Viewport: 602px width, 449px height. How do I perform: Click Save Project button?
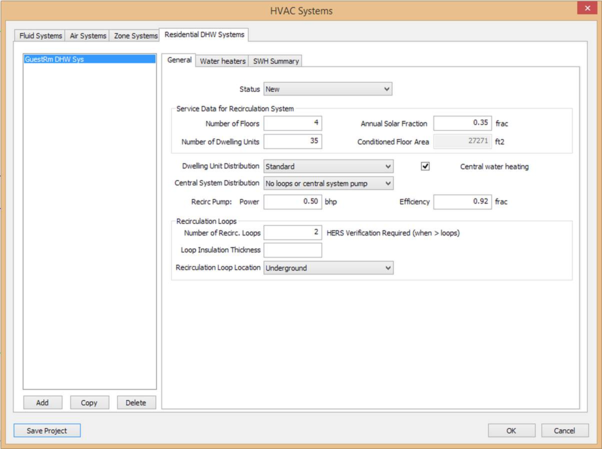click(47, 430)
